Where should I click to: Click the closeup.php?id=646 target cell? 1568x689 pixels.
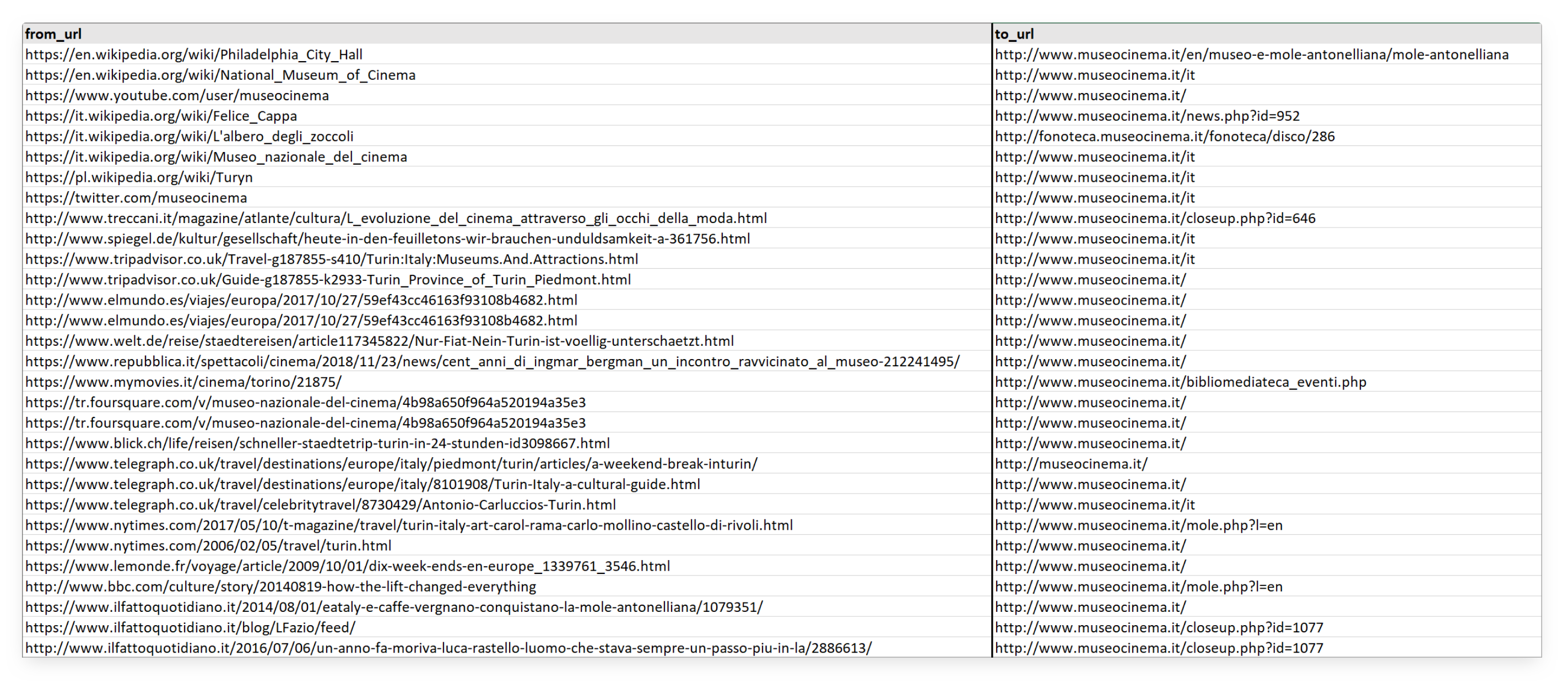(x=1155, y=219)
